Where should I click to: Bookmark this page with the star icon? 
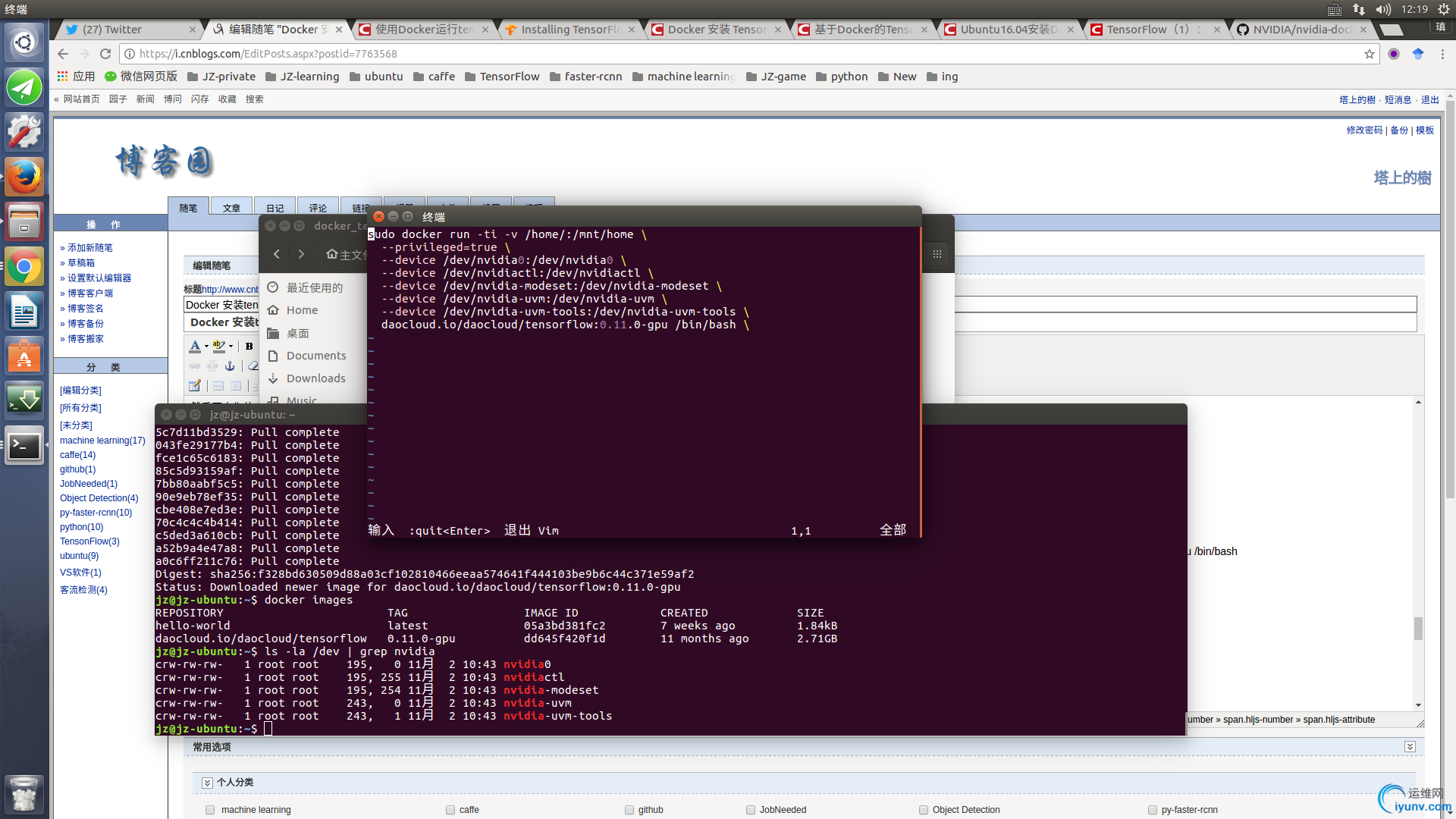(1369, 54)
